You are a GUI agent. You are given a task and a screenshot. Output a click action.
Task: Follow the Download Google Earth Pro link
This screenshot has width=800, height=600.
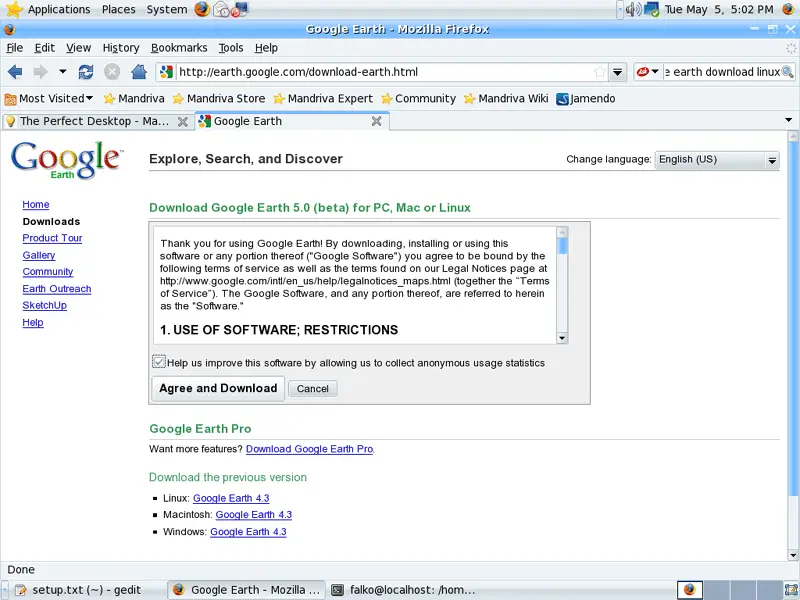[309, 449]
